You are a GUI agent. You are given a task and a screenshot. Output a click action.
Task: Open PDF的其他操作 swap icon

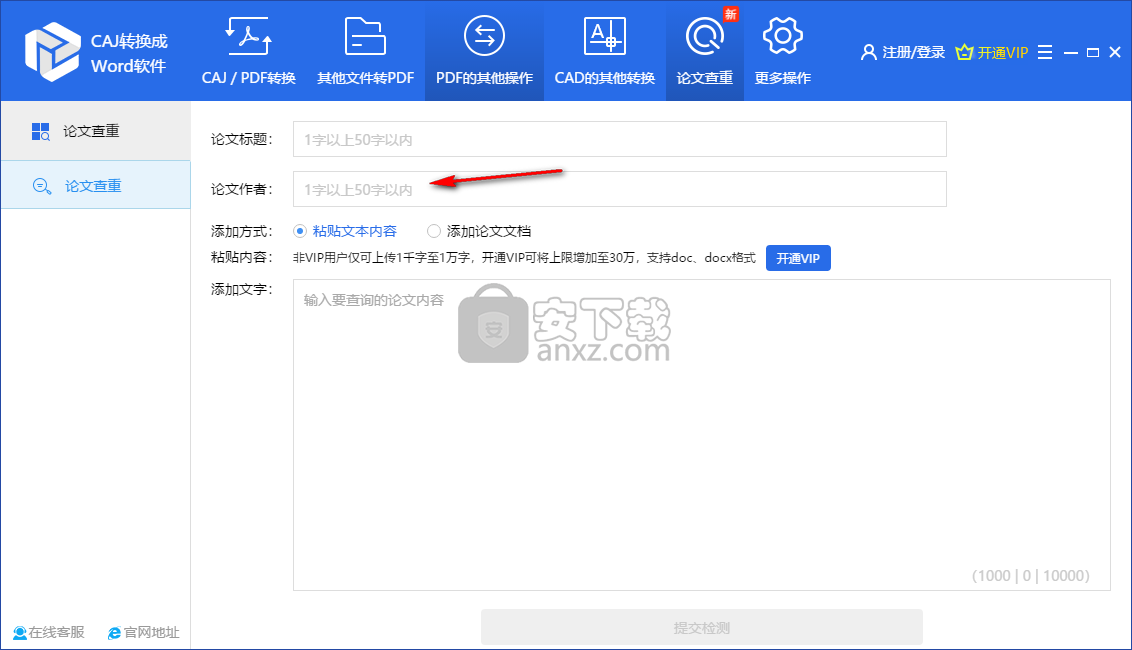pos(484,36)
